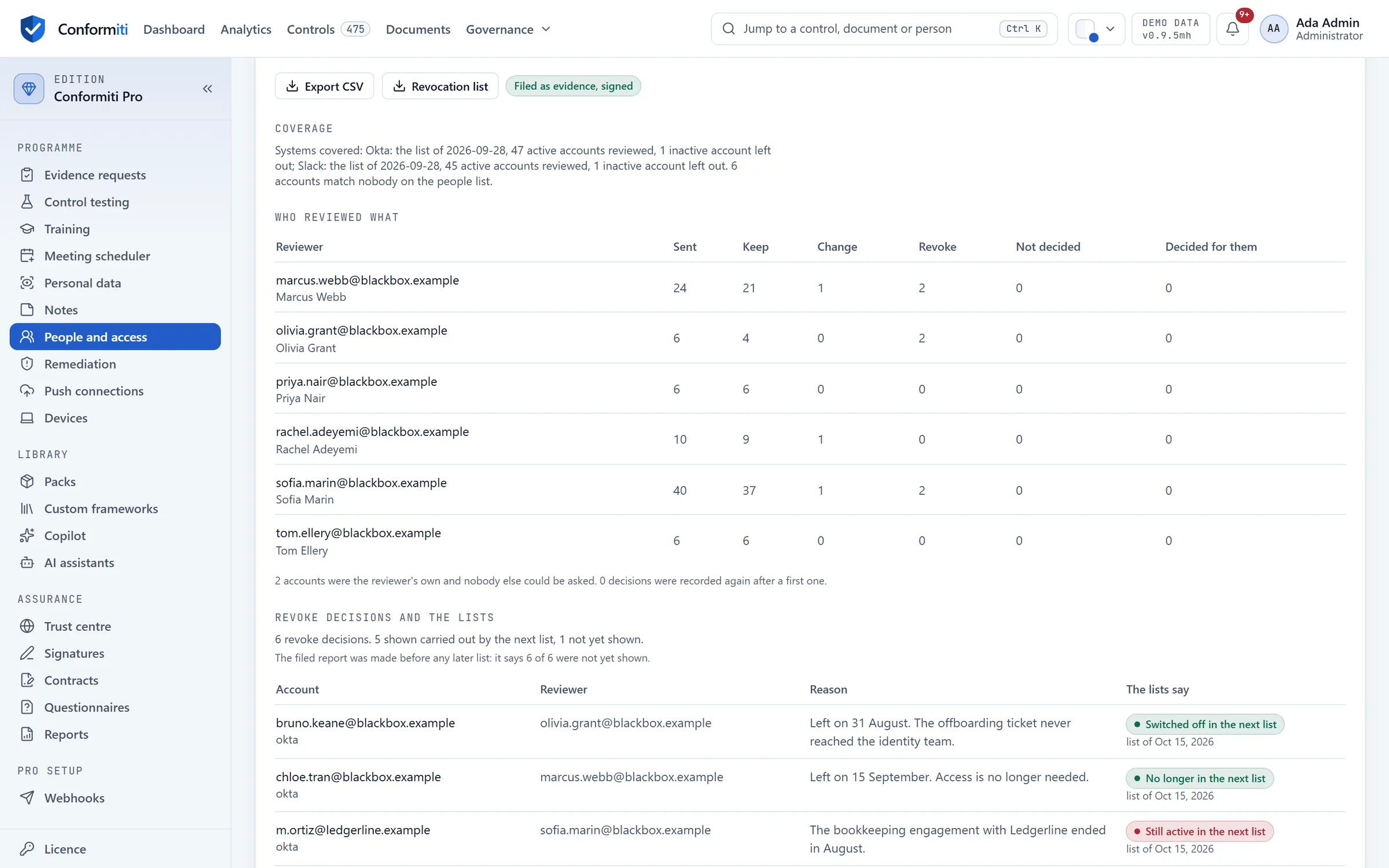This screenshot has width=1389, height=868.
Task: Open Meeting scheduler
Action: pyautogui.click(x=115, y=256)
